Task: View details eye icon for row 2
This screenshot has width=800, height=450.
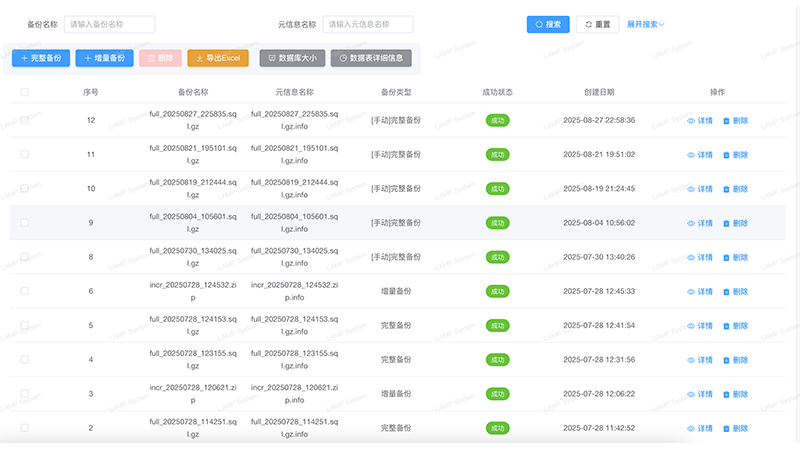Action: tap(691, 429)
